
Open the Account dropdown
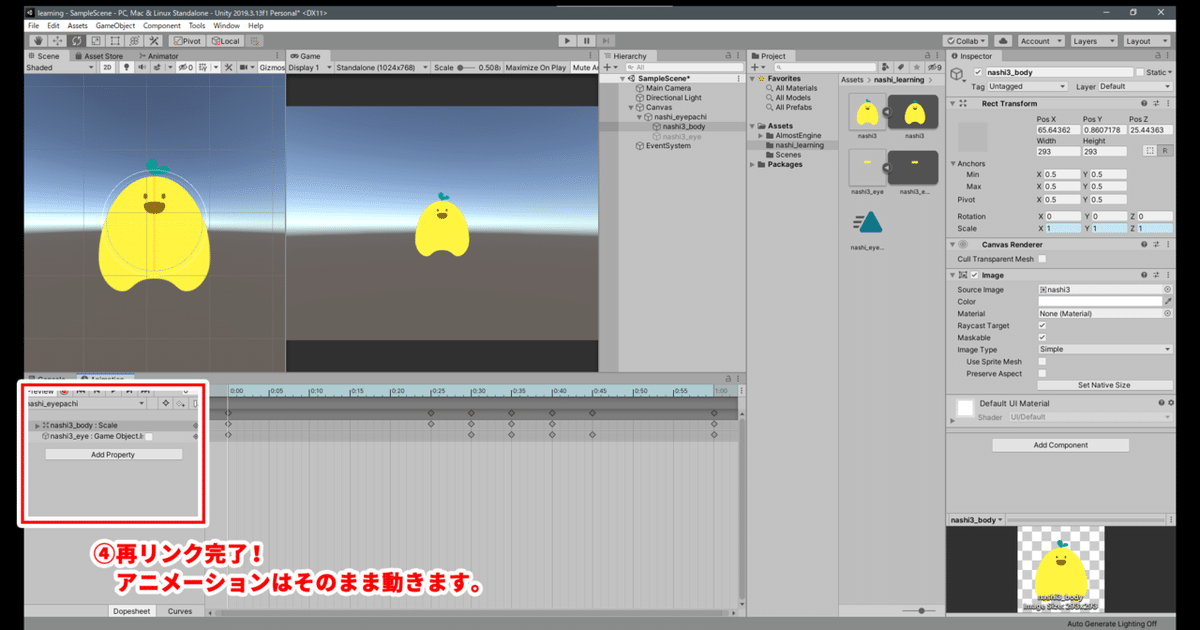(x=1041, y=41)
